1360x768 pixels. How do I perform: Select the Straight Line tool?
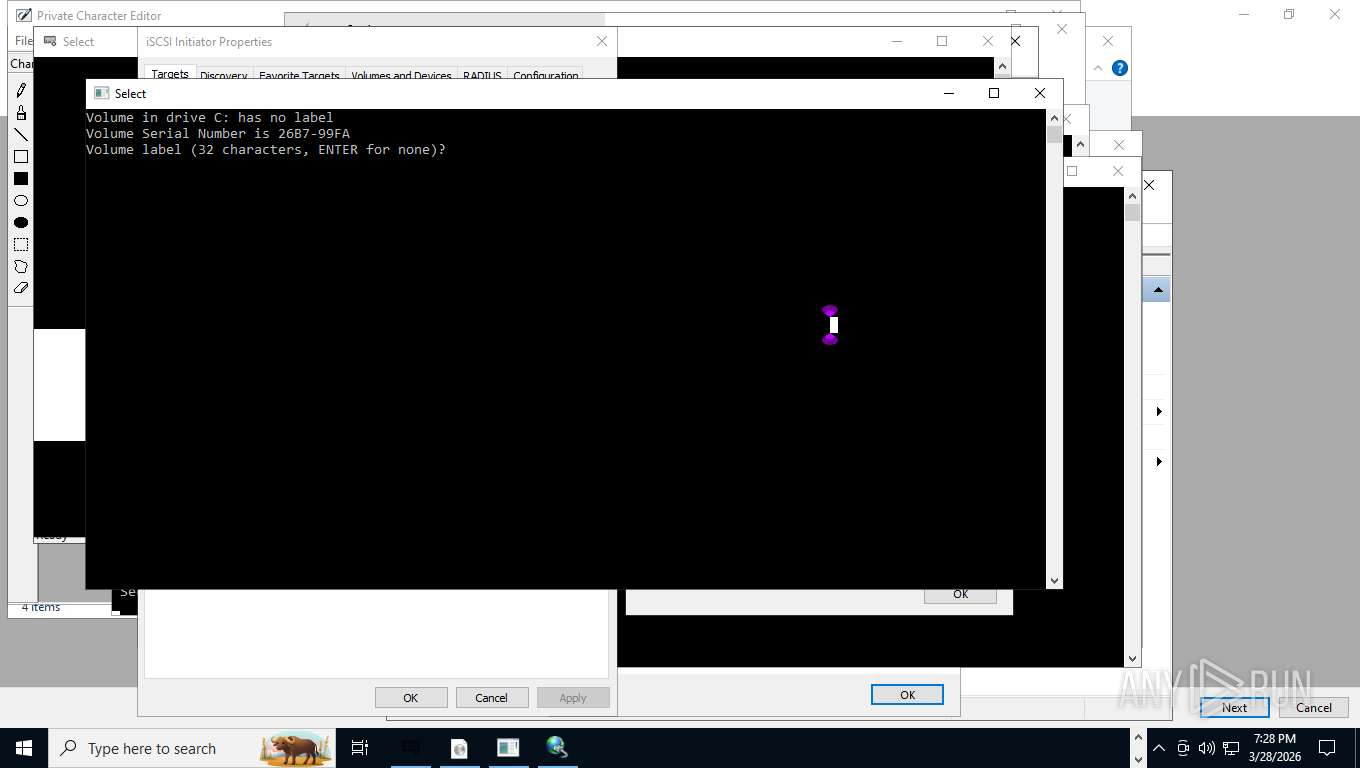coord(21,135)
